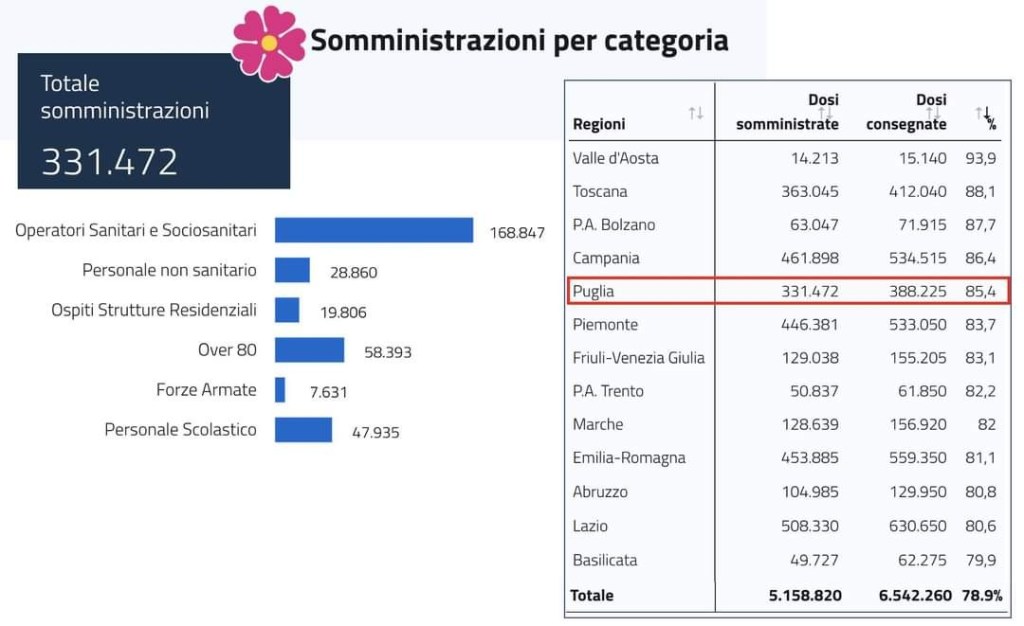Sort by Dosi consegnate column arrows

click(x=933, y=113)
